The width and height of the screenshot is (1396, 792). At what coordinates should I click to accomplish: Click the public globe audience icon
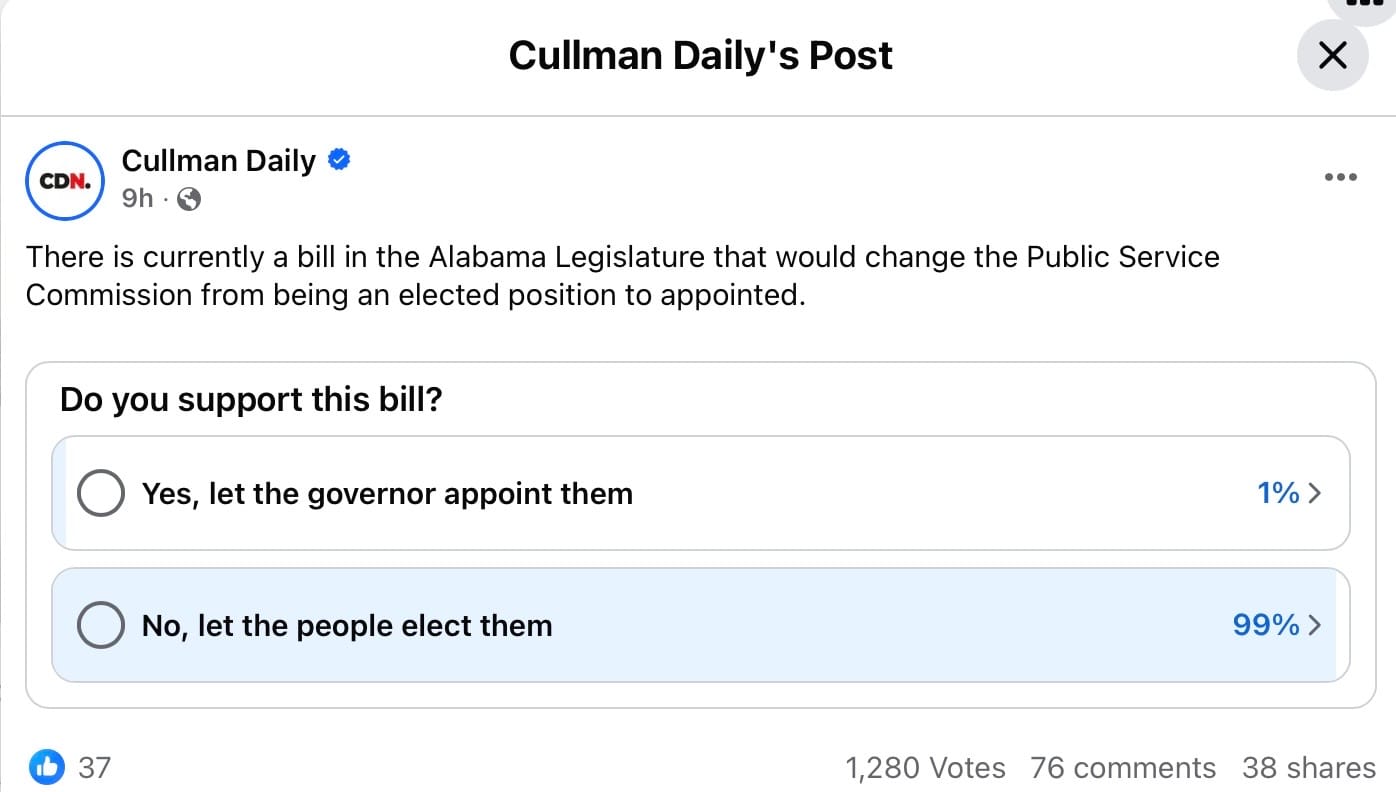[x=189, y=199]
